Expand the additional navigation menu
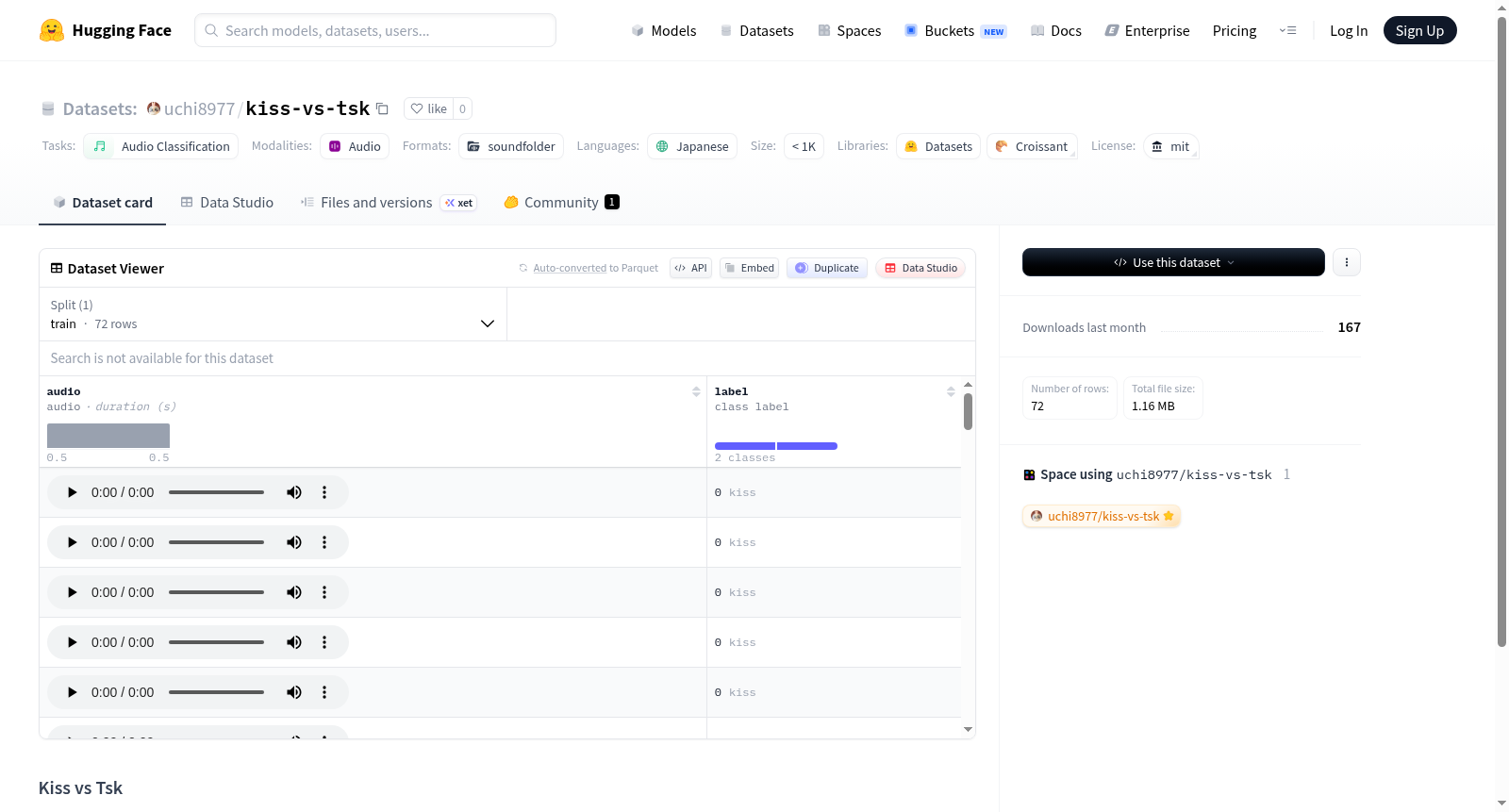The width and height of the screenshot is (1509, 812). click(1287, 30)
